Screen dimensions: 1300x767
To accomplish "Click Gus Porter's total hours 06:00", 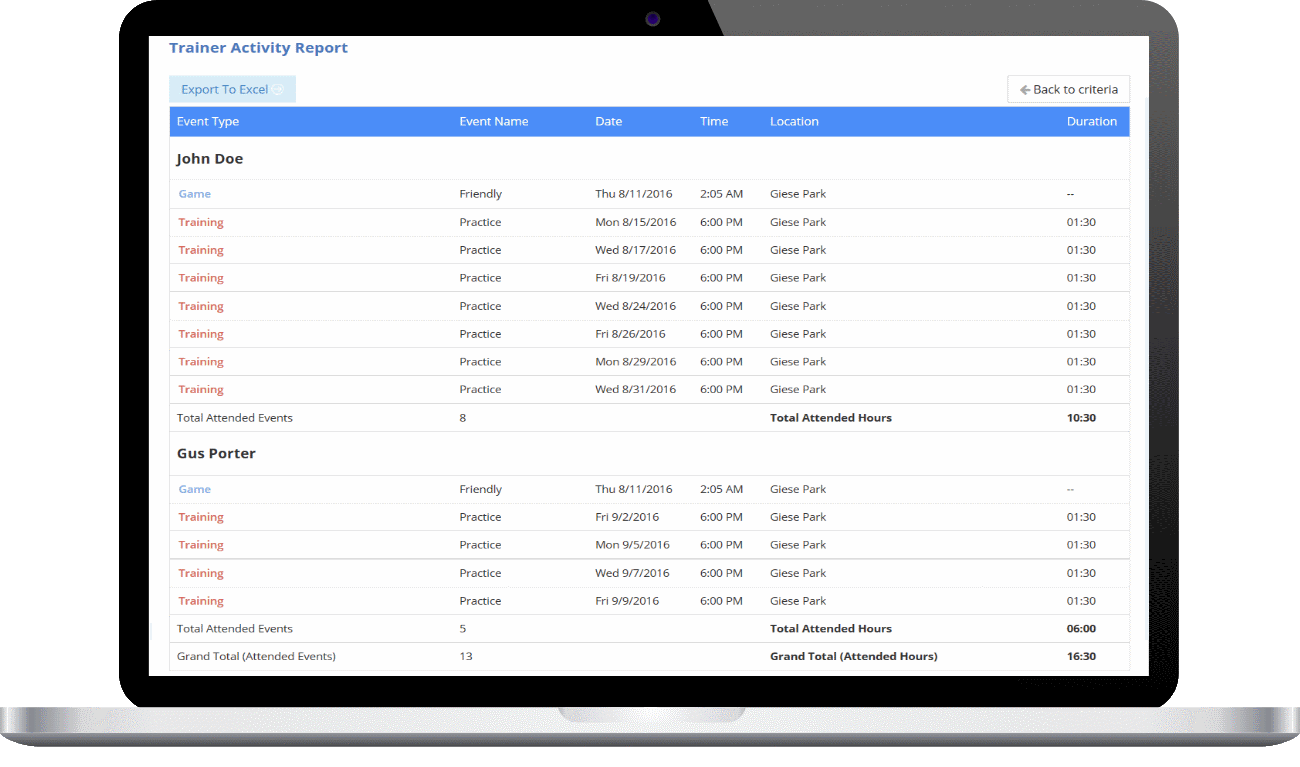I will pos(1081,629).
